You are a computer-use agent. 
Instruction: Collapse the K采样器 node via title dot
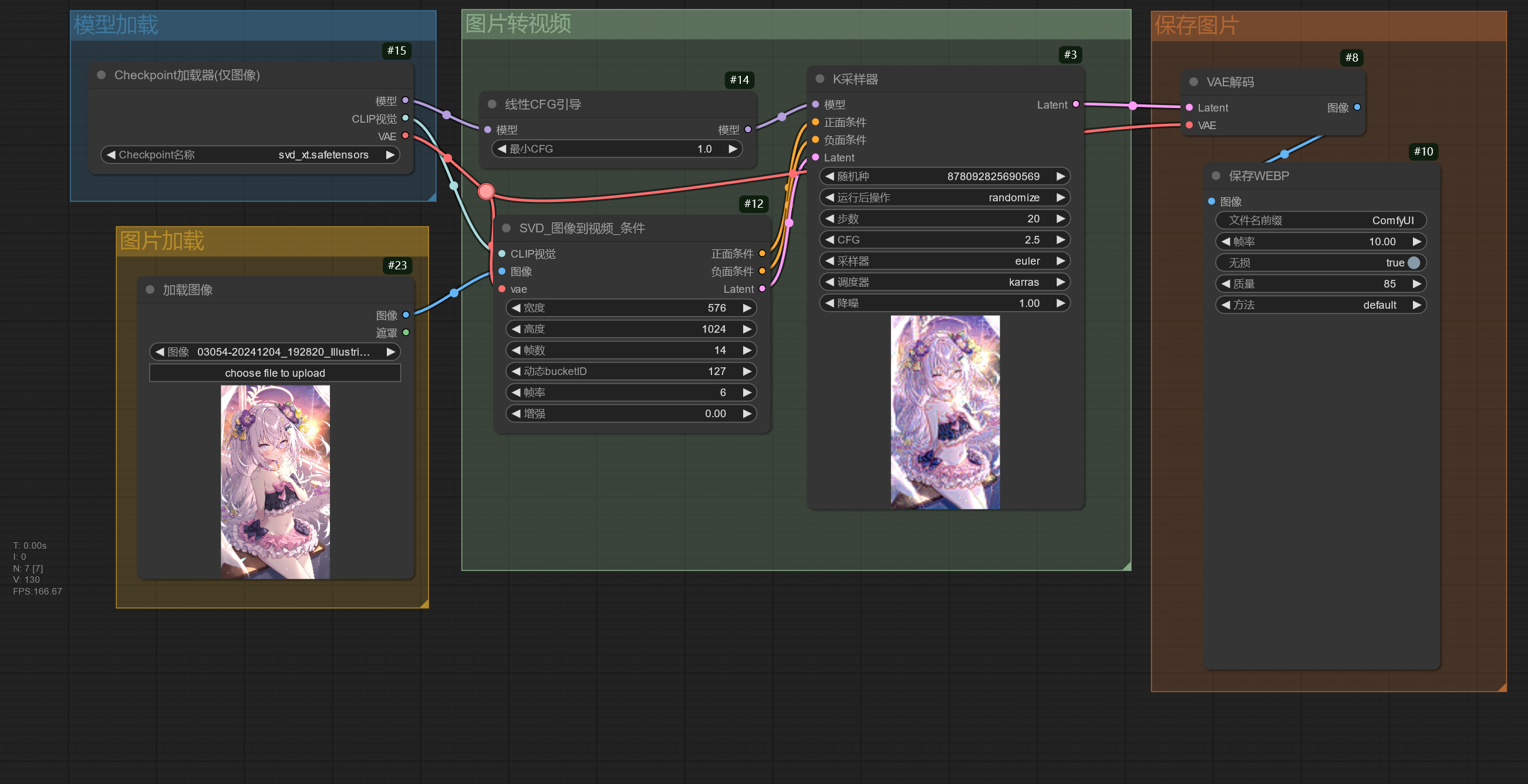(819, 79)
